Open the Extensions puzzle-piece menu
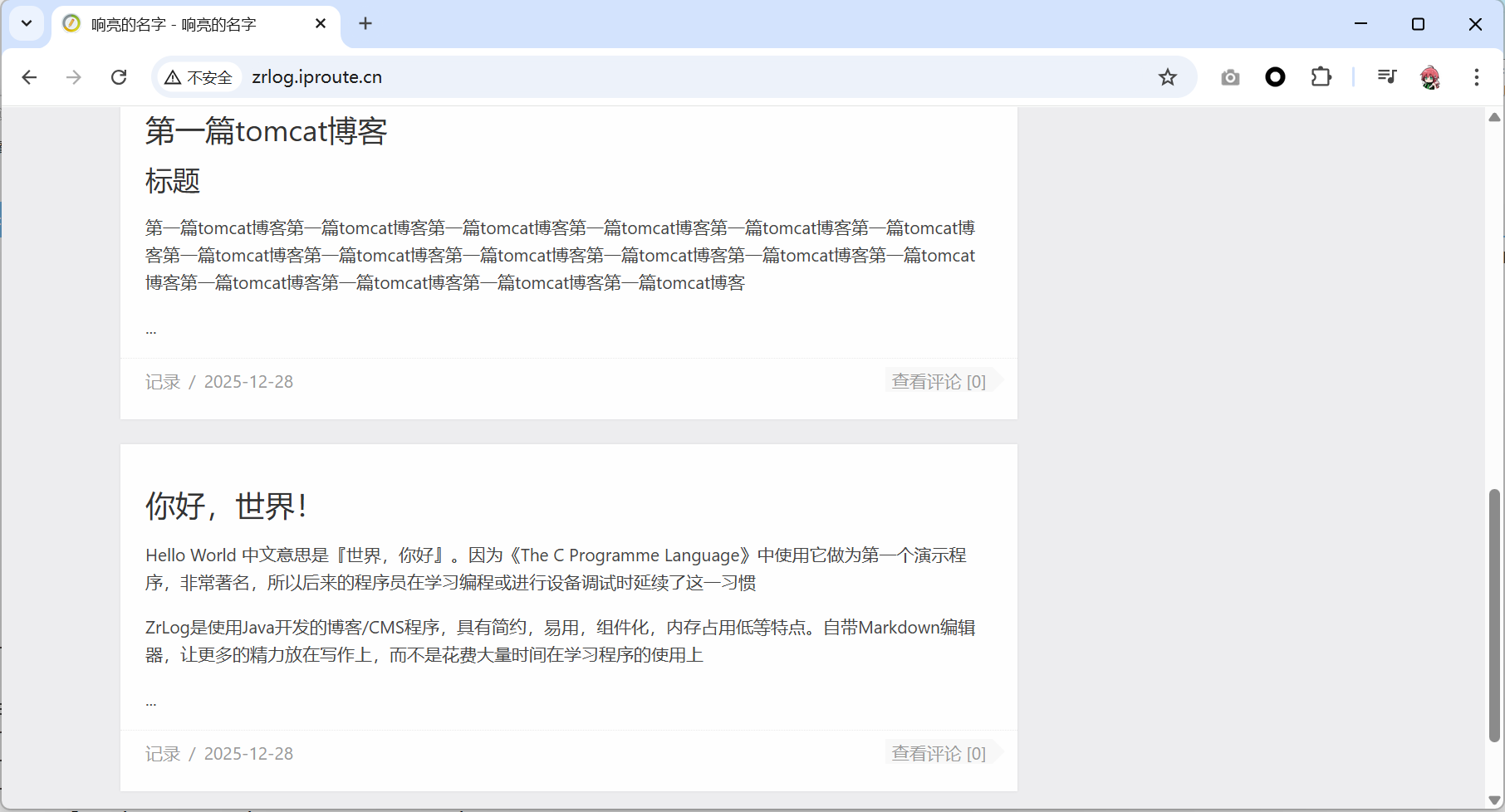The width and height of the screenshot is (1505, 812). [x=1321, y=77]
